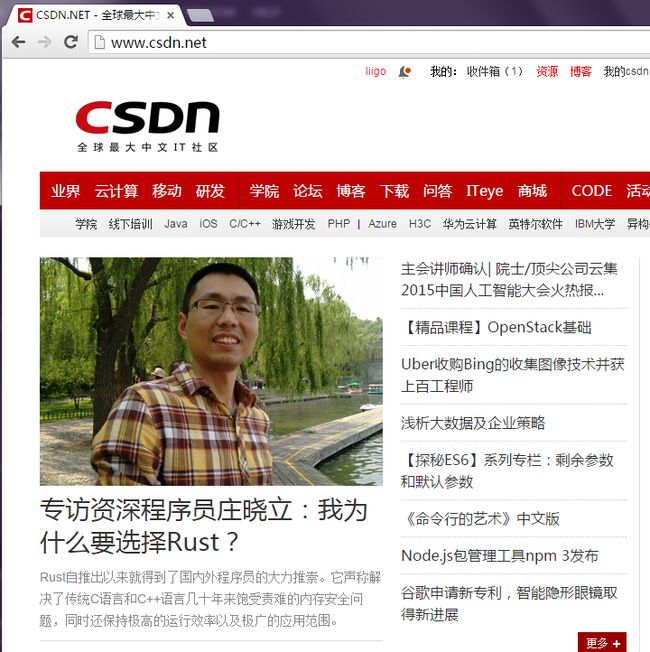Click the browser forward arrow
Viewport: 650px width, 652px height.
pos(44,42)
